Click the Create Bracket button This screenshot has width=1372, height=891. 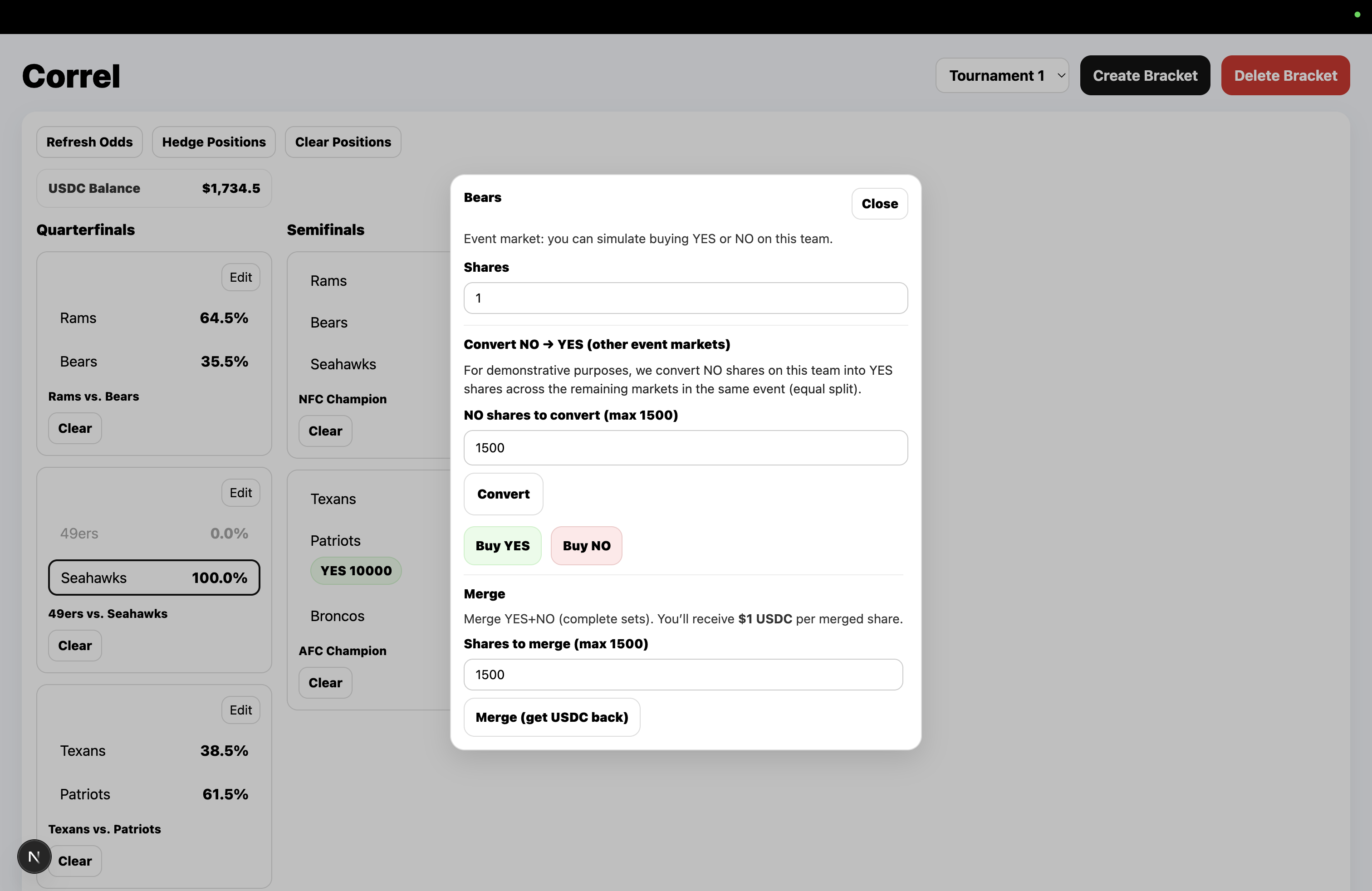pyautogui.click(x=1144, y=75)
